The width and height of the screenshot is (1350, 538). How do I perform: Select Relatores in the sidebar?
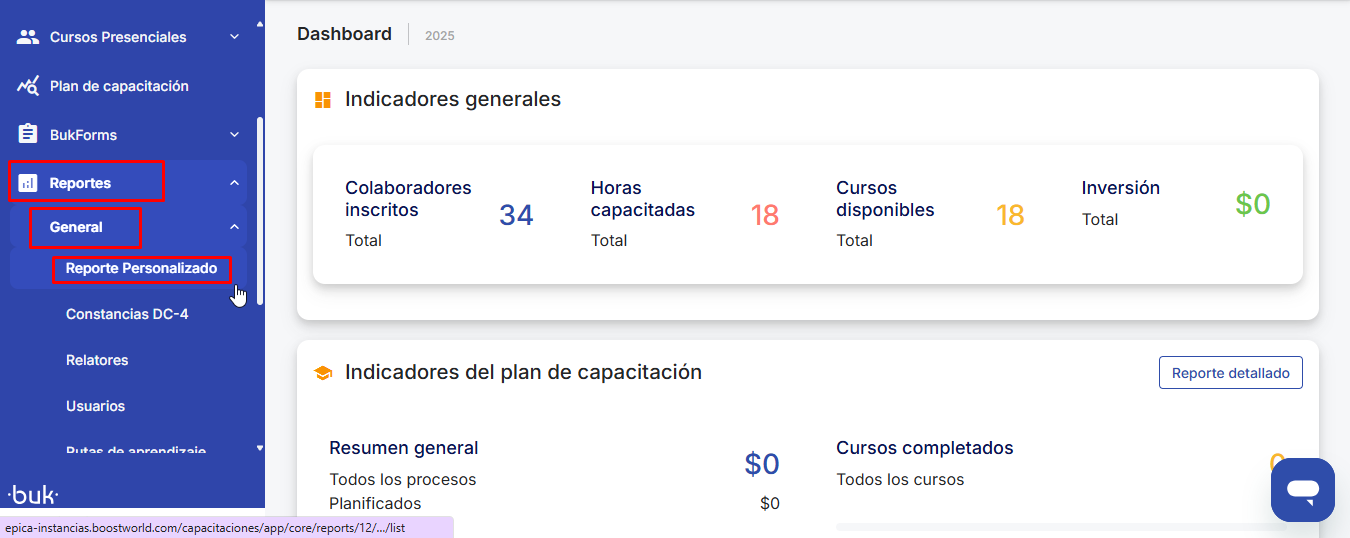97,360
